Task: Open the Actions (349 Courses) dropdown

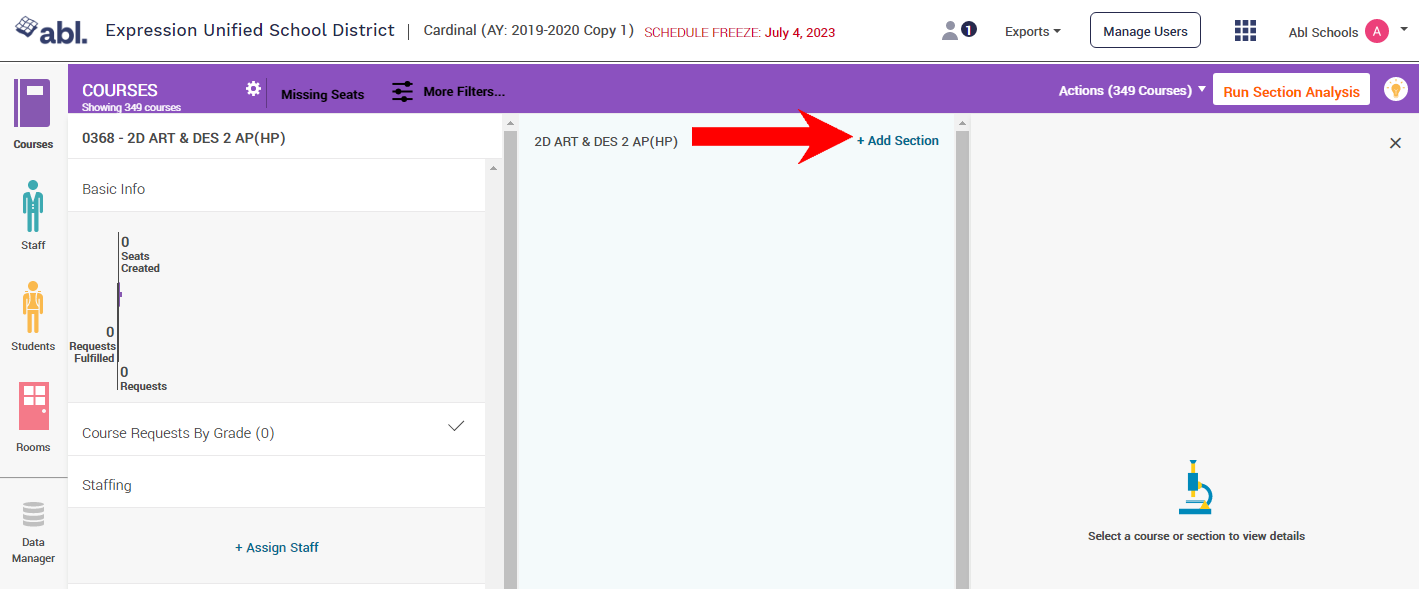Action: point(1132,91)
